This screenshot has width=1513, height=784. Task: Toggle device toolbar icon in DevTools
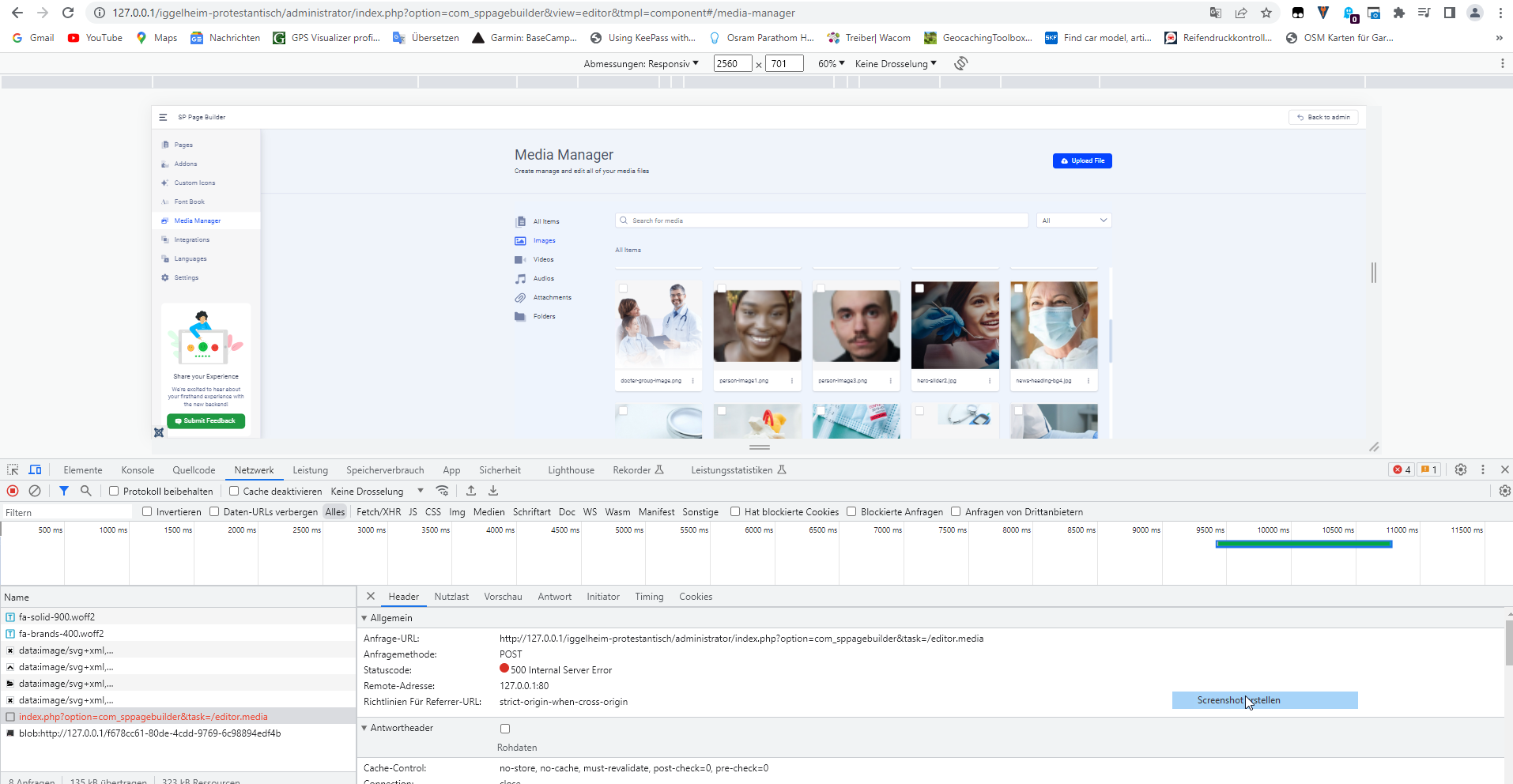click(x=35, y=469)
